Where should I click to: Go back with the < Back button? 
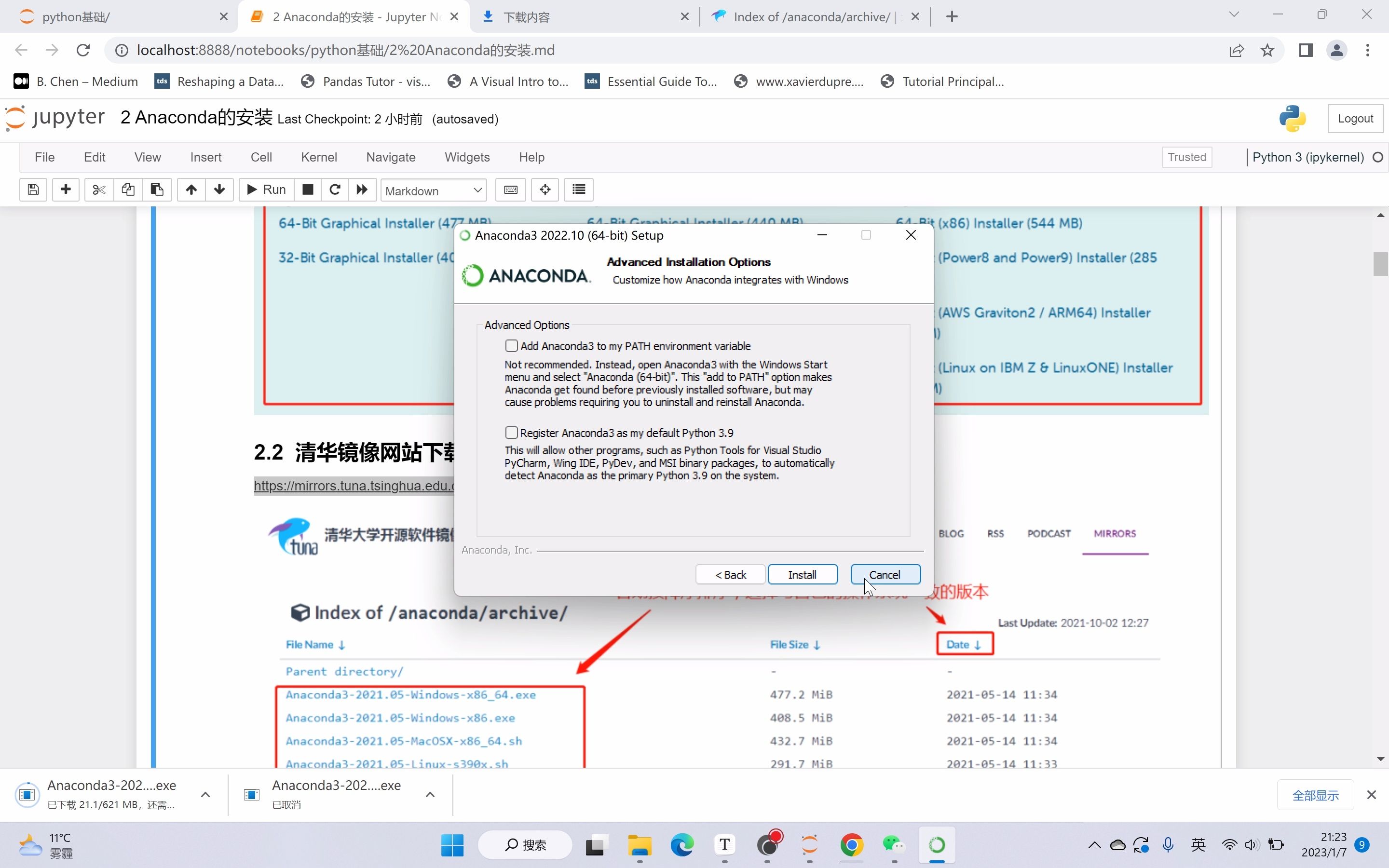tap(730, 574)
